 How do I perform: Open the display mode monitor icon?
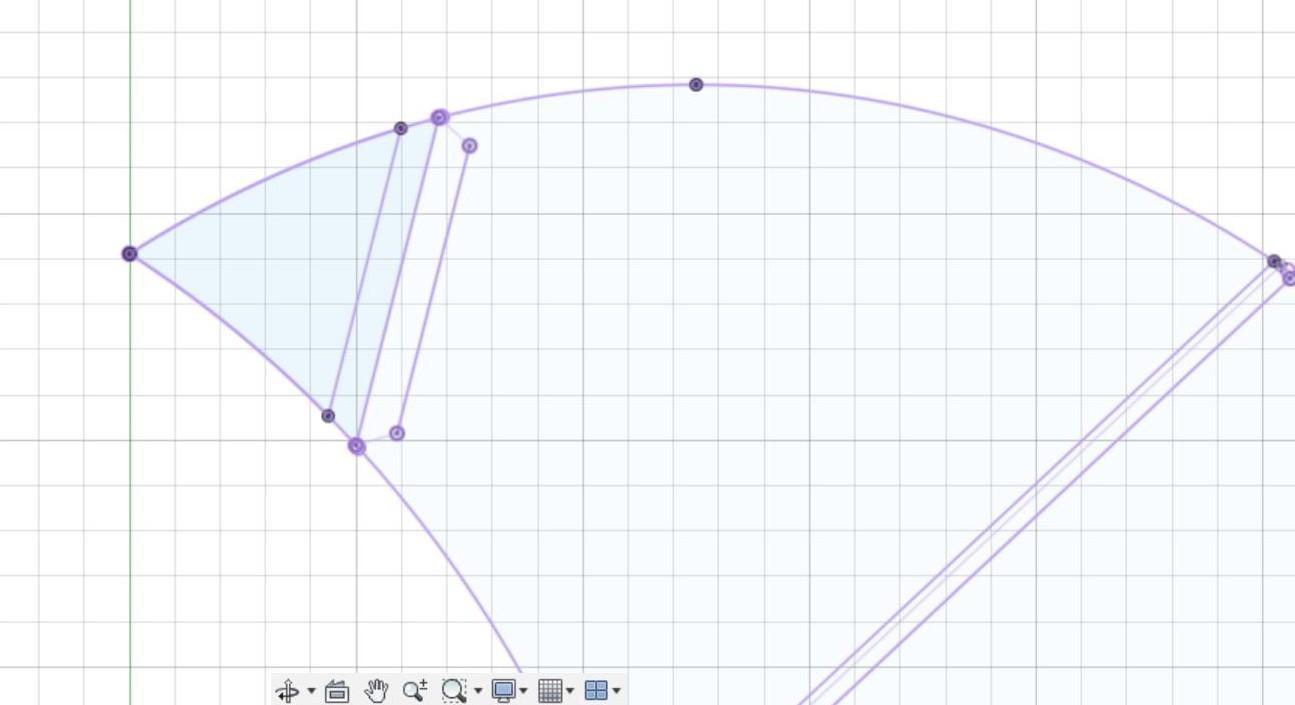[x=506, y=690]
